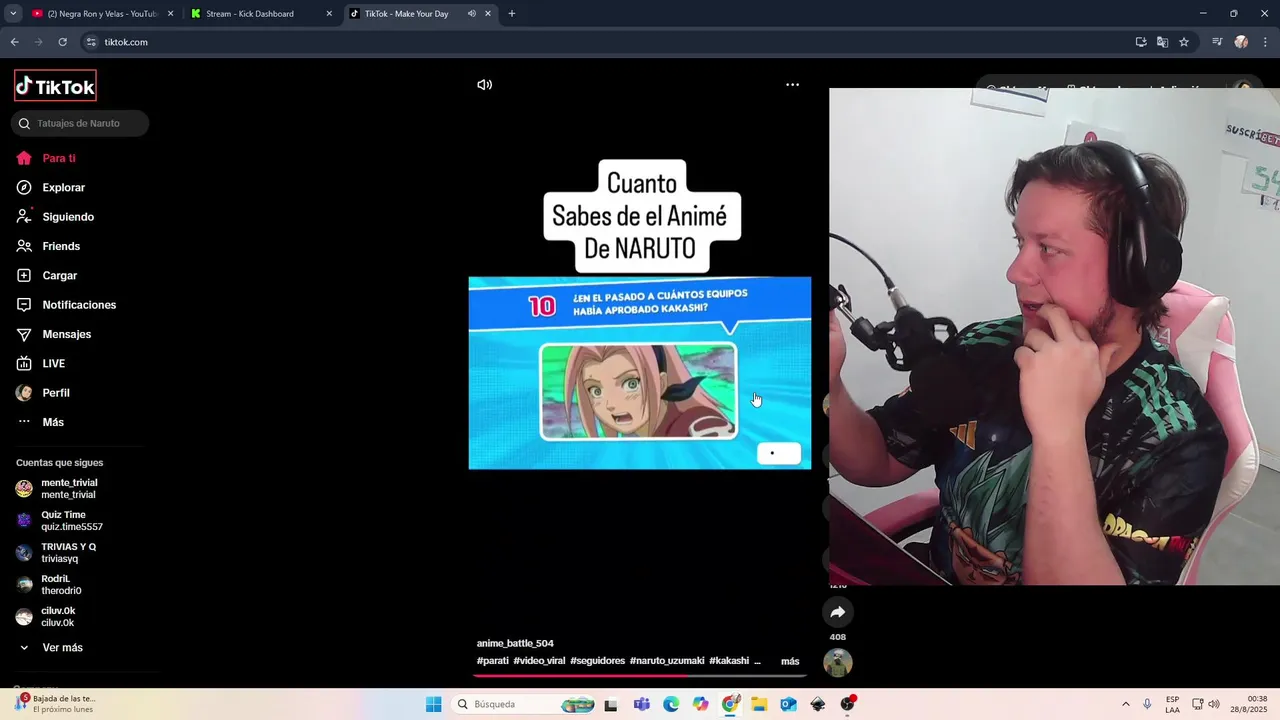Click the taskbar Búsqueda search box
Image resolution: width=1280 pixels, height=720 pixels.
click(x=524, y=704)
